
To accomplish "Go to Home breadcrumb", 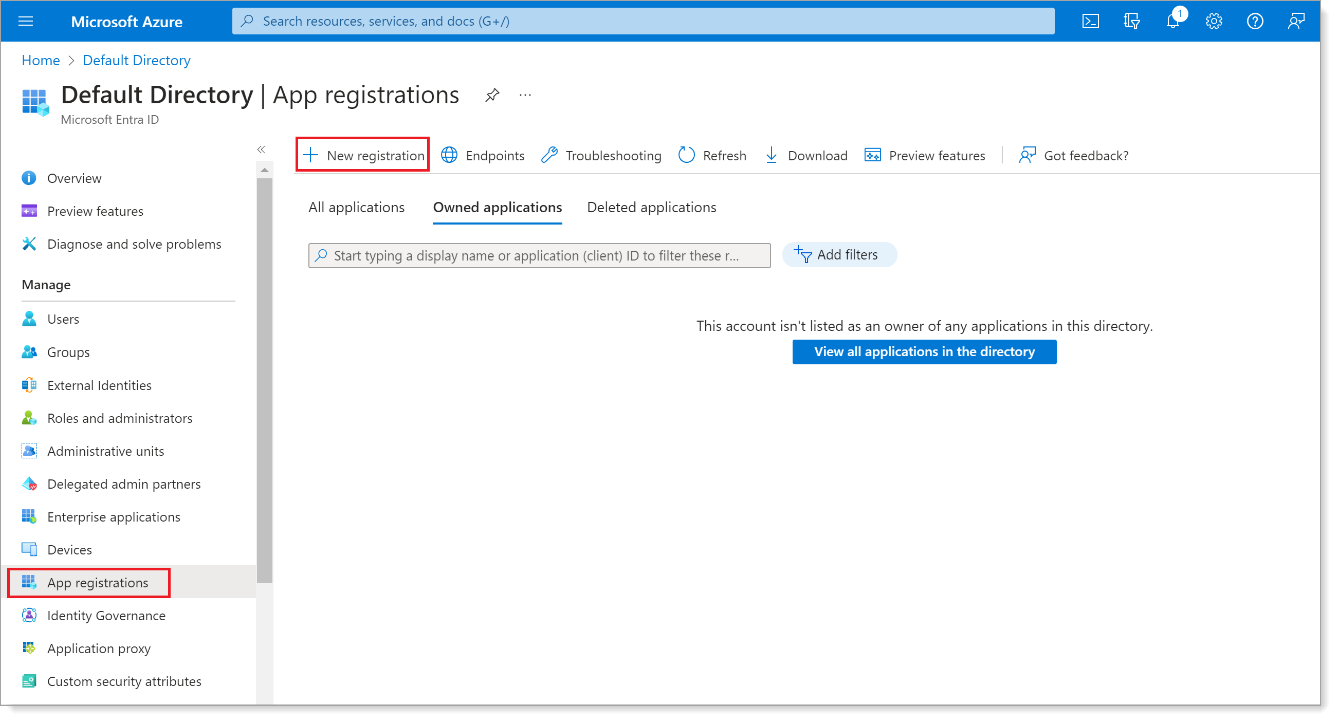I will pos(41,60).
